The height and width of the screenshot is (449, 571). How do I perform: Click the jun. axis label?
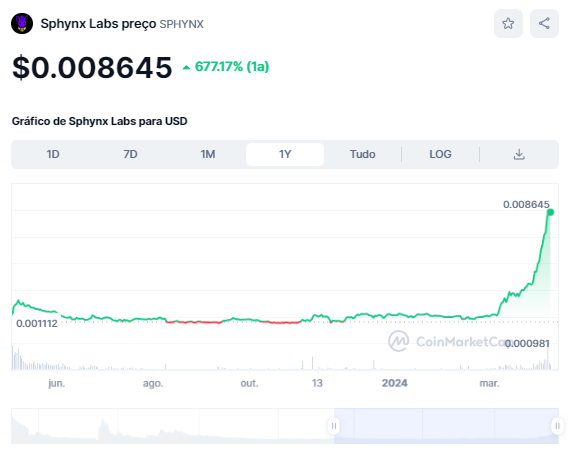tap(56, 383)
